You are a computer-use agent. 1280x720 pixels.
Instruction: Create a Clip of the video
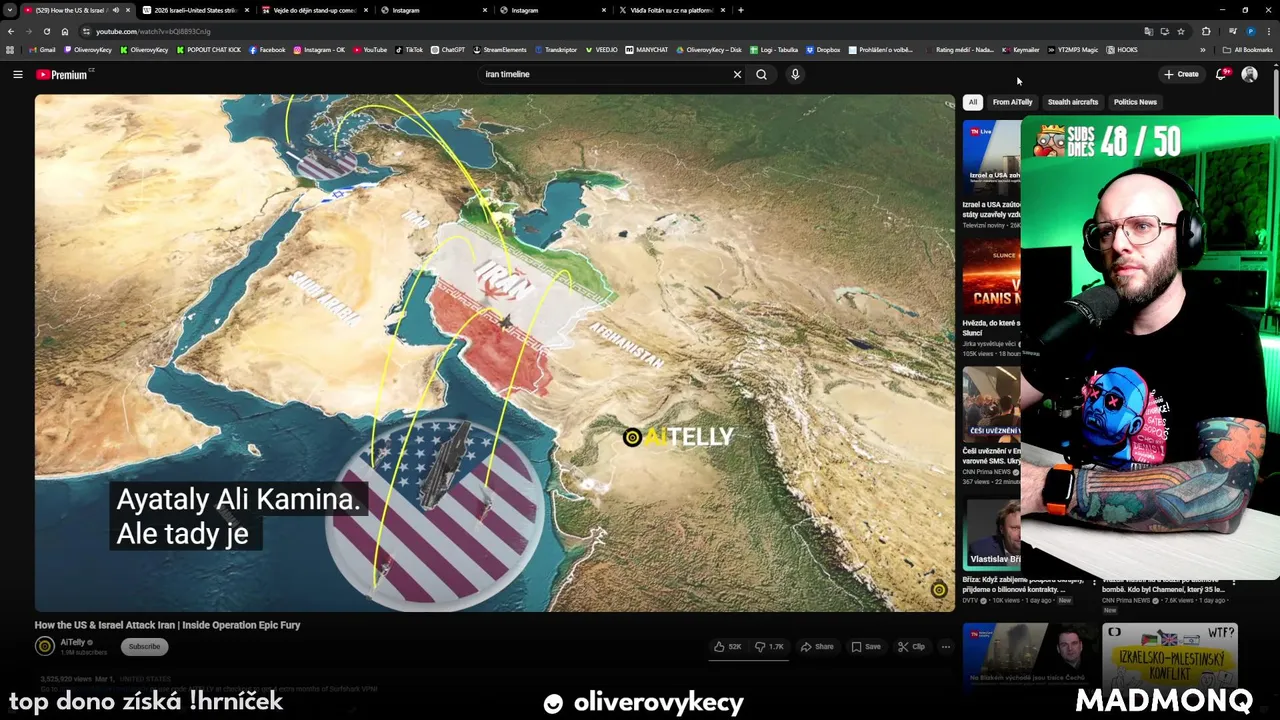[x=911, y=647]
